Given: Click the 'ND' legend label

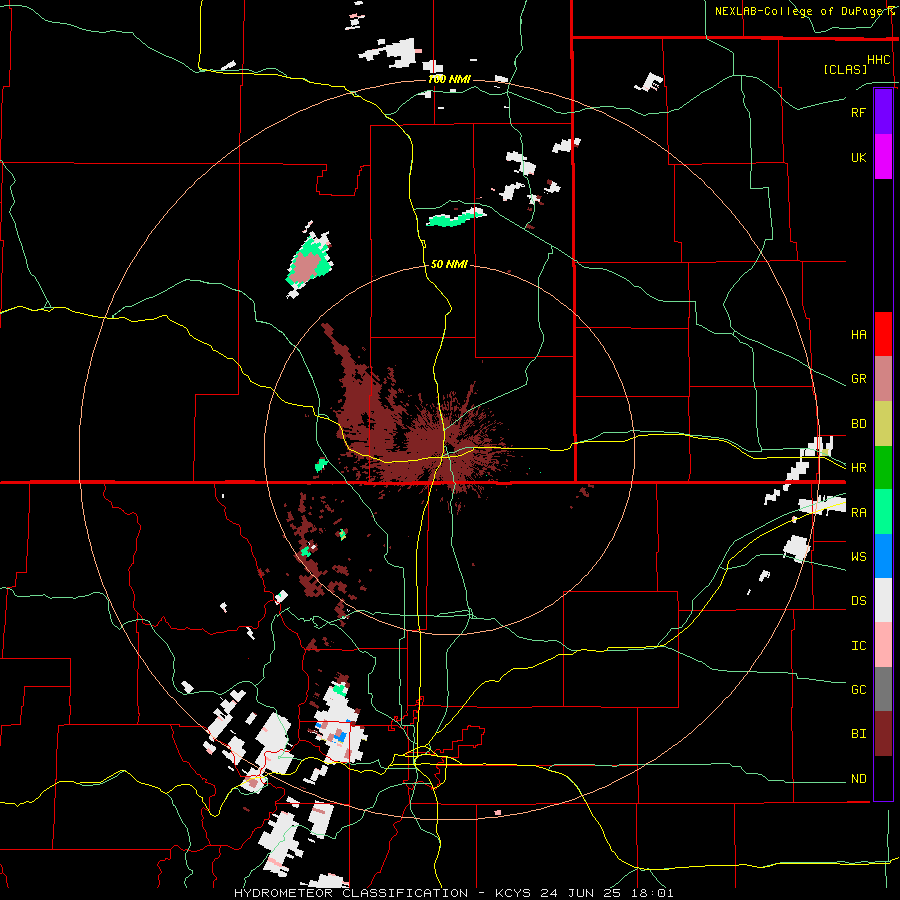Looking at the screenshot, I should click(858, 779).
